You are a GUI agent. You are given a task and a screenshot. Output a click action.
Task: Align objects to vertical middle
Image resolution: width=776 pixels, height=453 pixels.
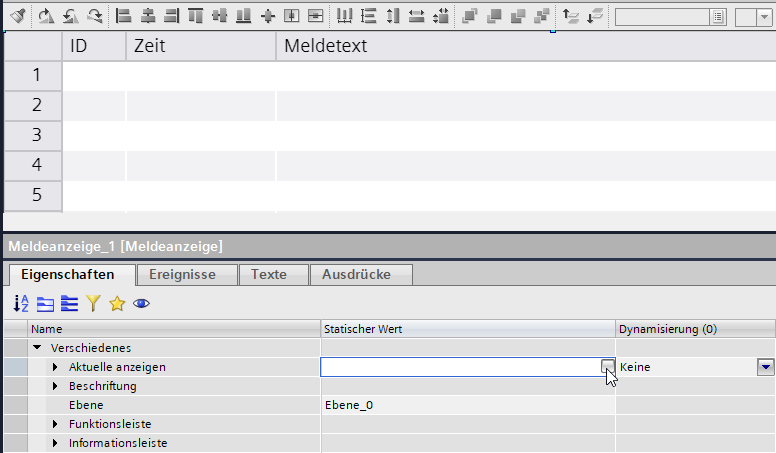point(219,16)
